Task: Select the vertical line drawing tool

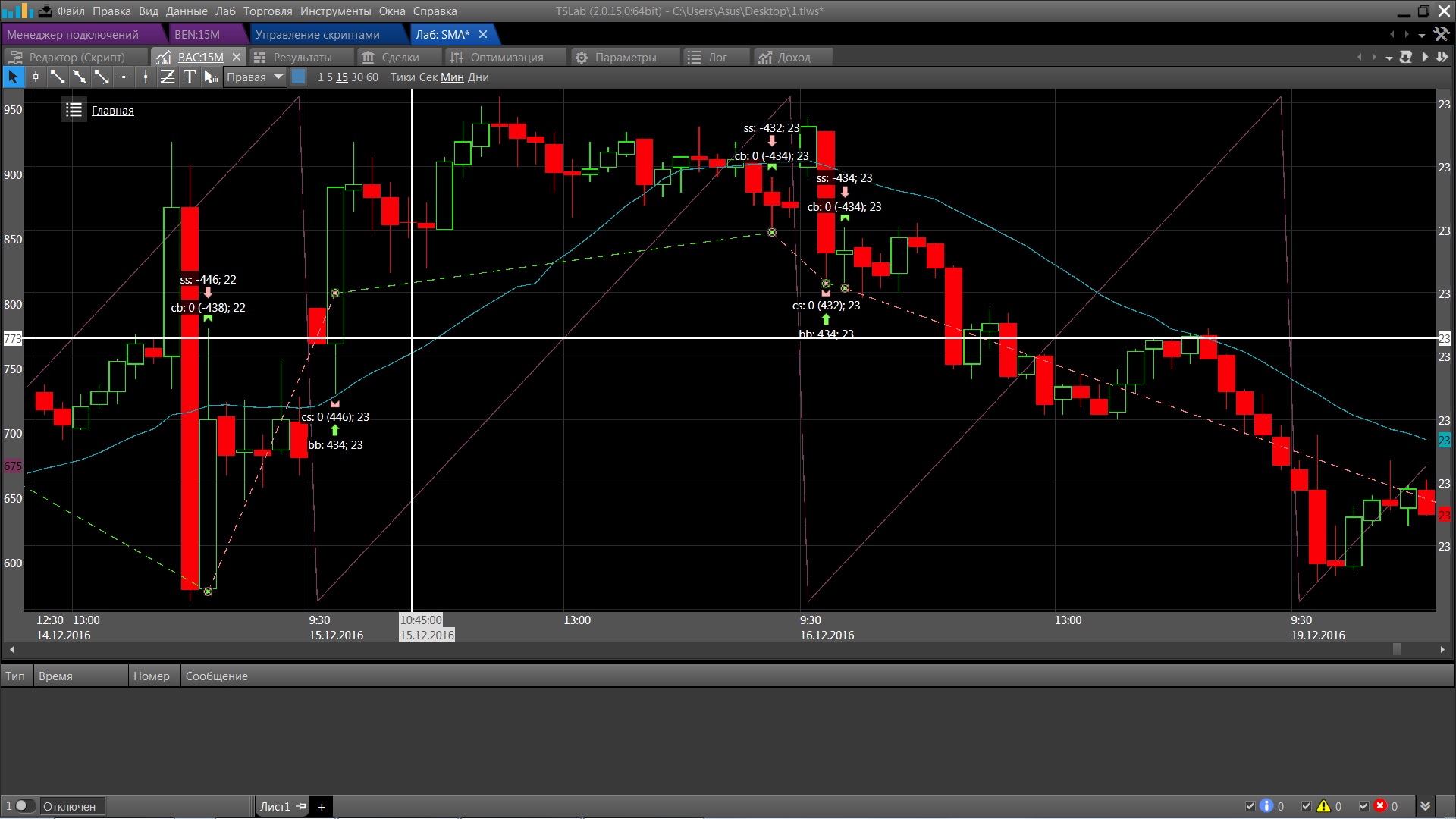Action: click(146, 77)
